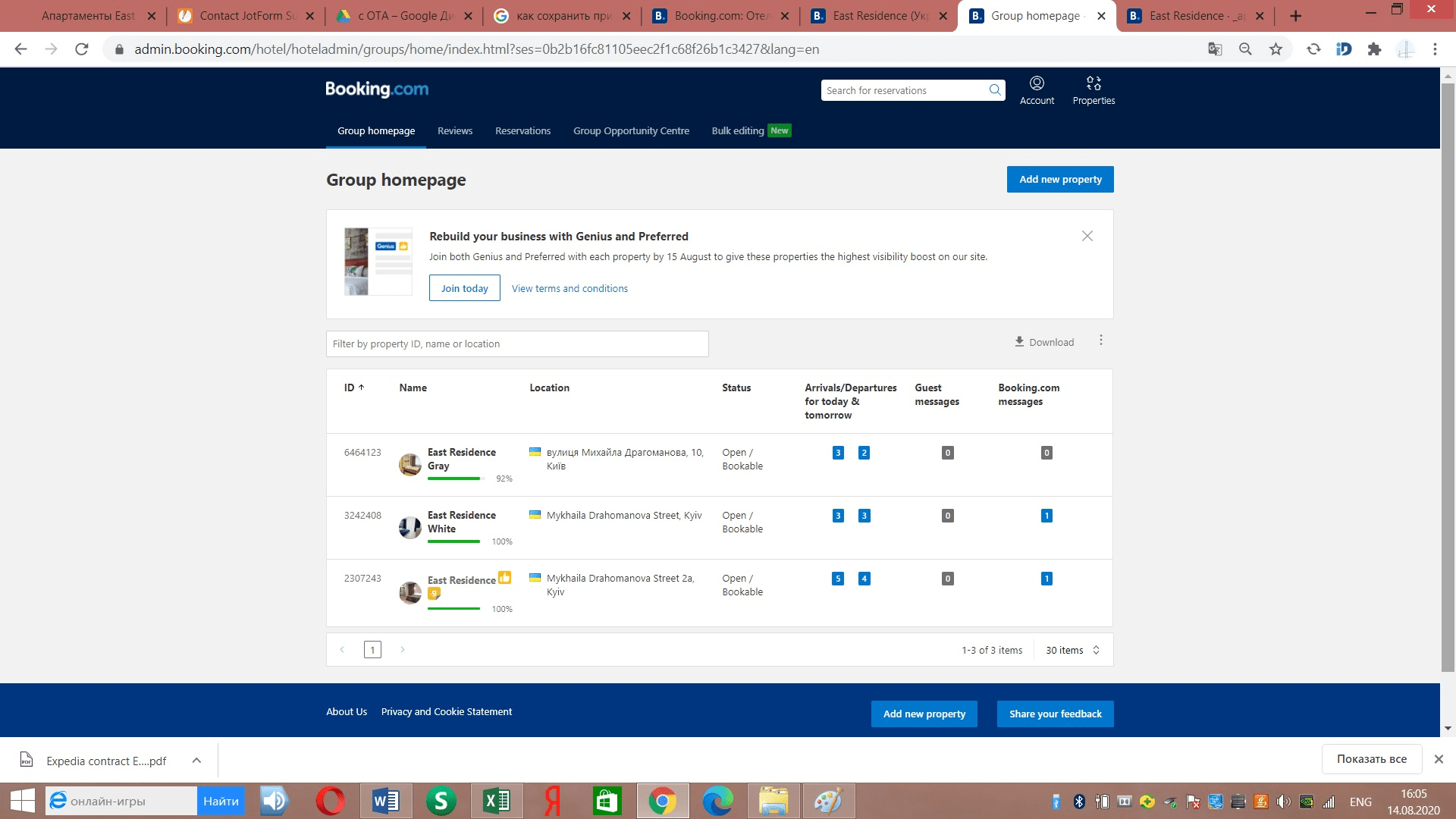Click the page vertical scrollbar
Viewport: 1456px width, 819px height.
pyautogui.click(x=1448, y=377)
